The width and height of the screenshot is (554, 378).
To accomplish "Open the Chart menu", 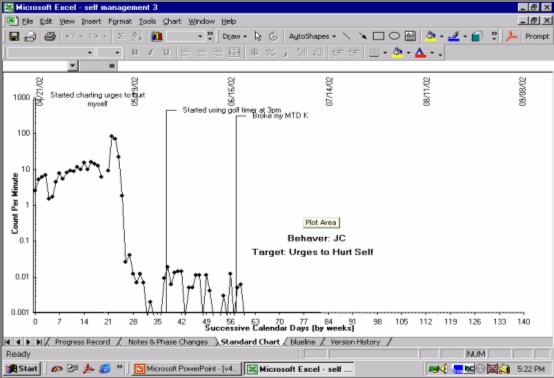I will (x=172, y=21).
